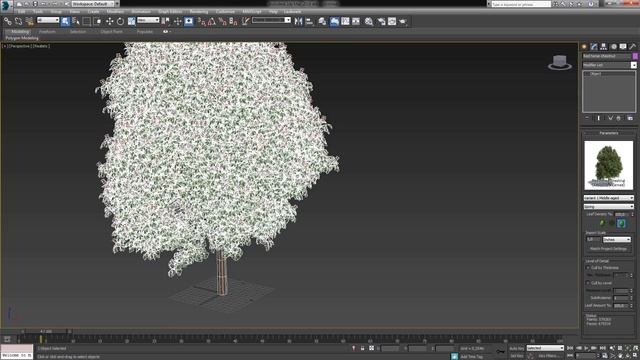
Task: Switch to the Utilities command panel
Action: click(633, 47)
